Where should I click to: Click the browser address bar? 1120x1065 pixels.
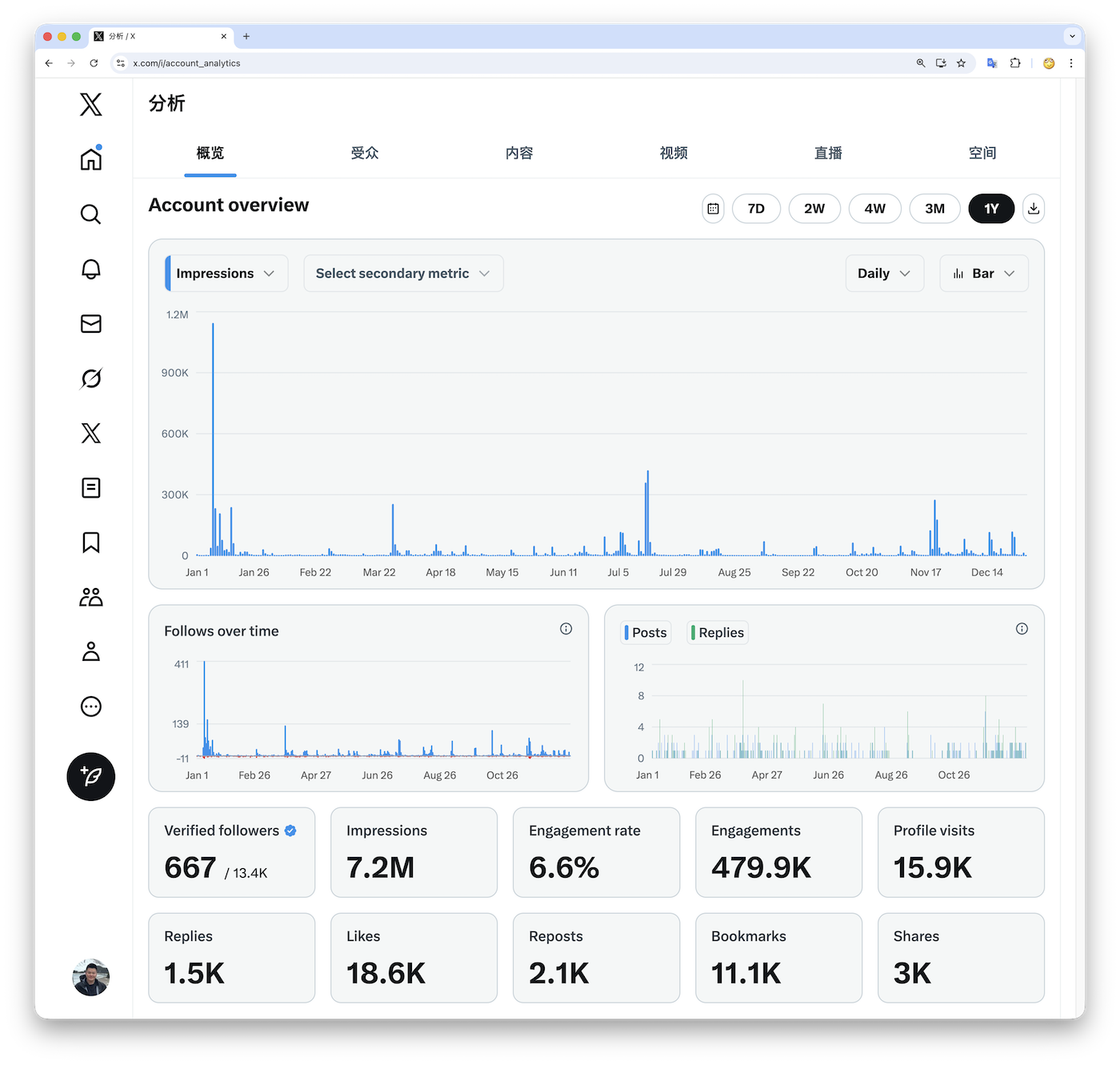click(512, 63)
